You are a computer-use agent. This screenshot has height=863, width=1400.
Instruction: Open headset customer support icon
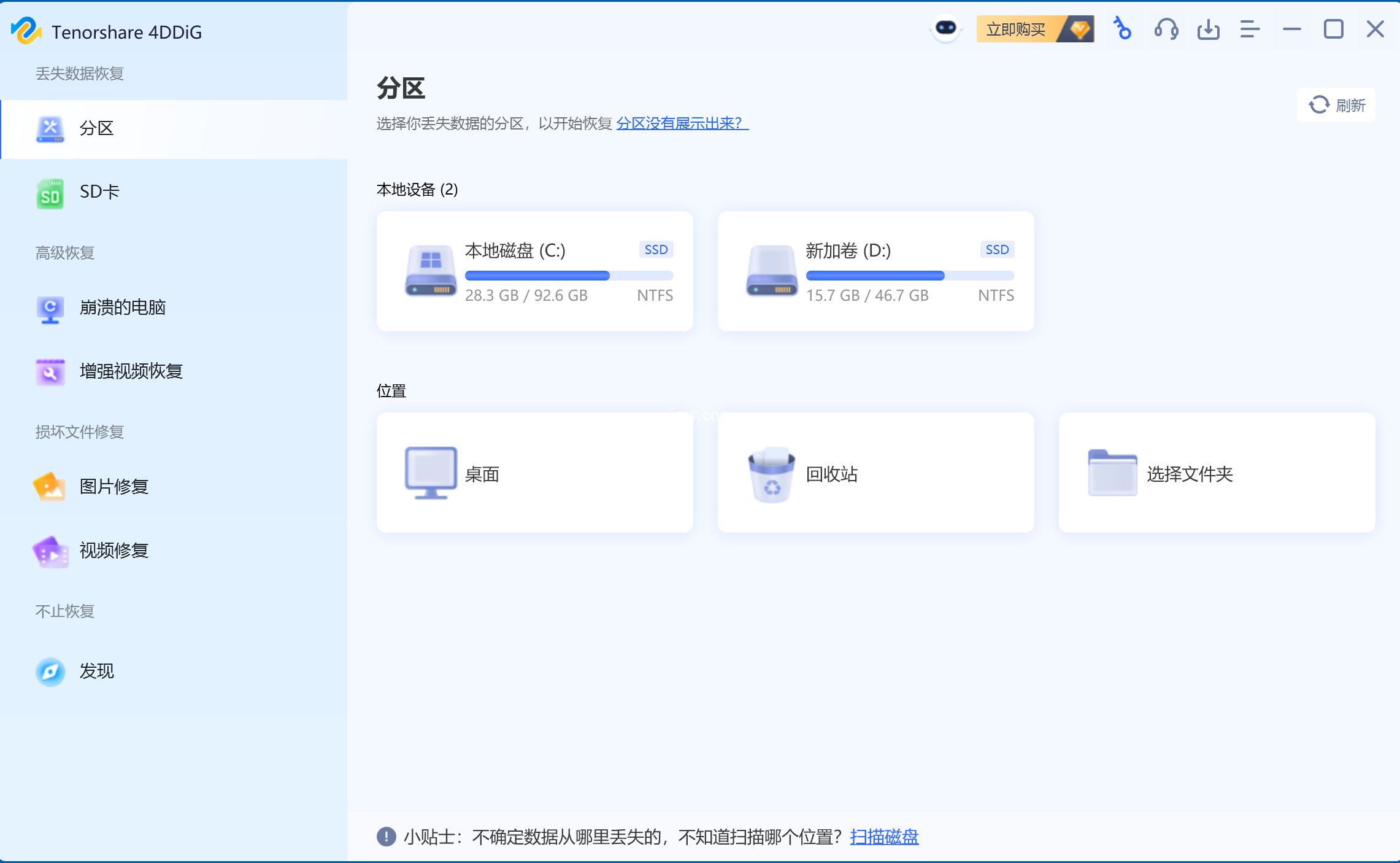(x=1166, y=29)
